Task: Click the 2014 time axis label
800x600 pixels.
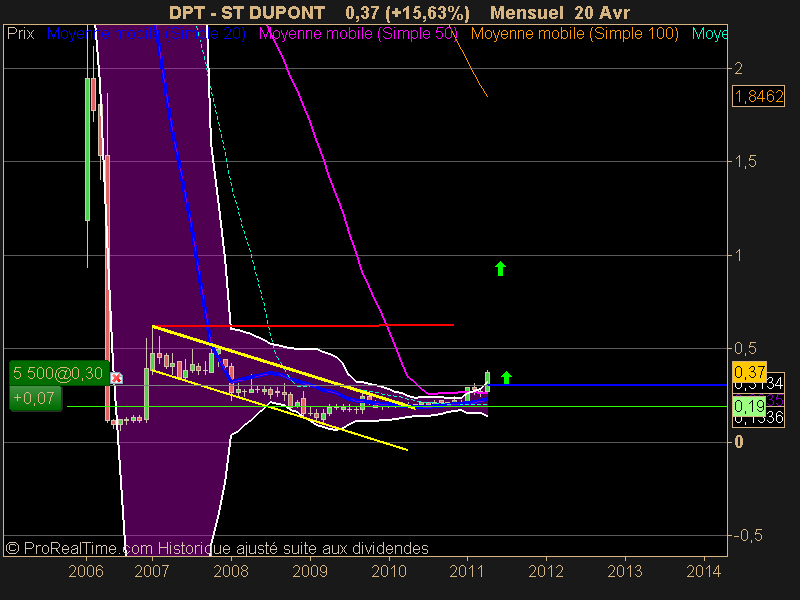Action: pos(704,571)
